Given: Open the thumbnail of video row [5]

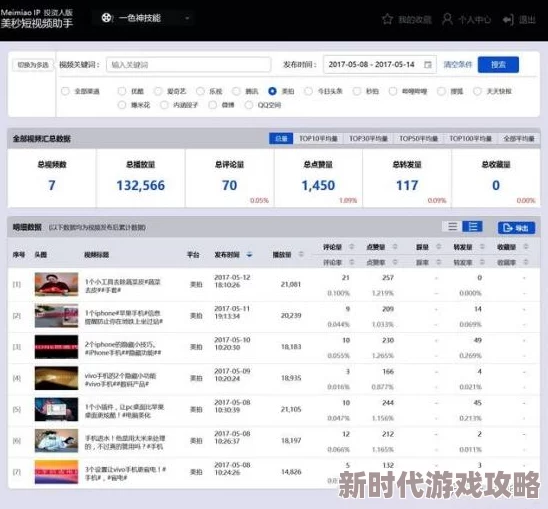Looking at the screenshot, I should [x=56, y=409].
